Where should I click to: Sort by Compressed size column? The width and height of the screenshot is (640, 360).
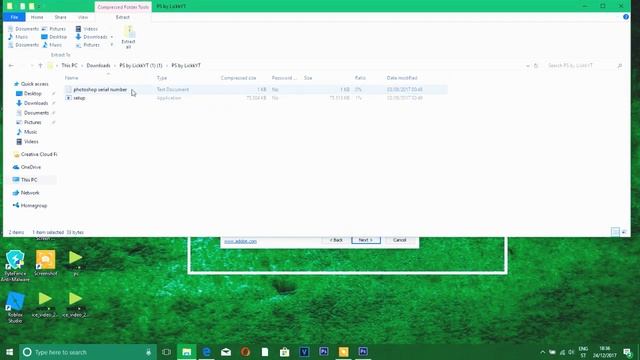tap(238, 78)
